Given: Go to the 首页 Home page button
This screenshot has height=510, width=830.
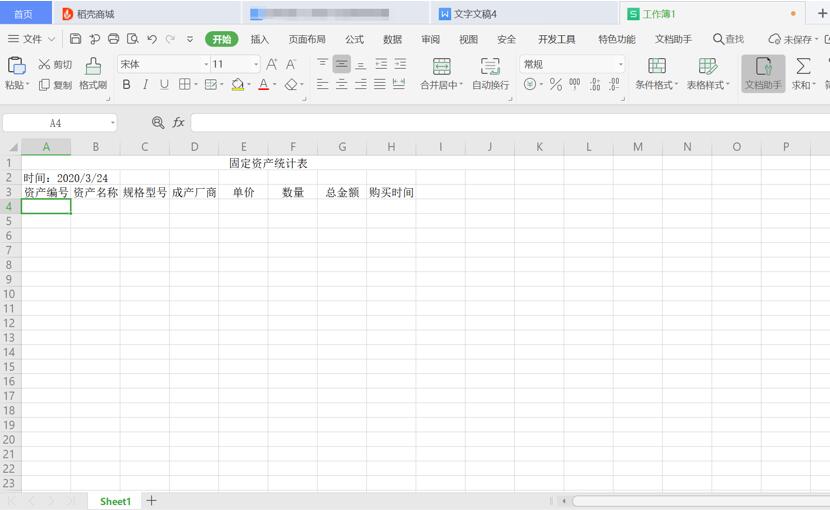Looking at the screenshot, I should click(23, 14).
